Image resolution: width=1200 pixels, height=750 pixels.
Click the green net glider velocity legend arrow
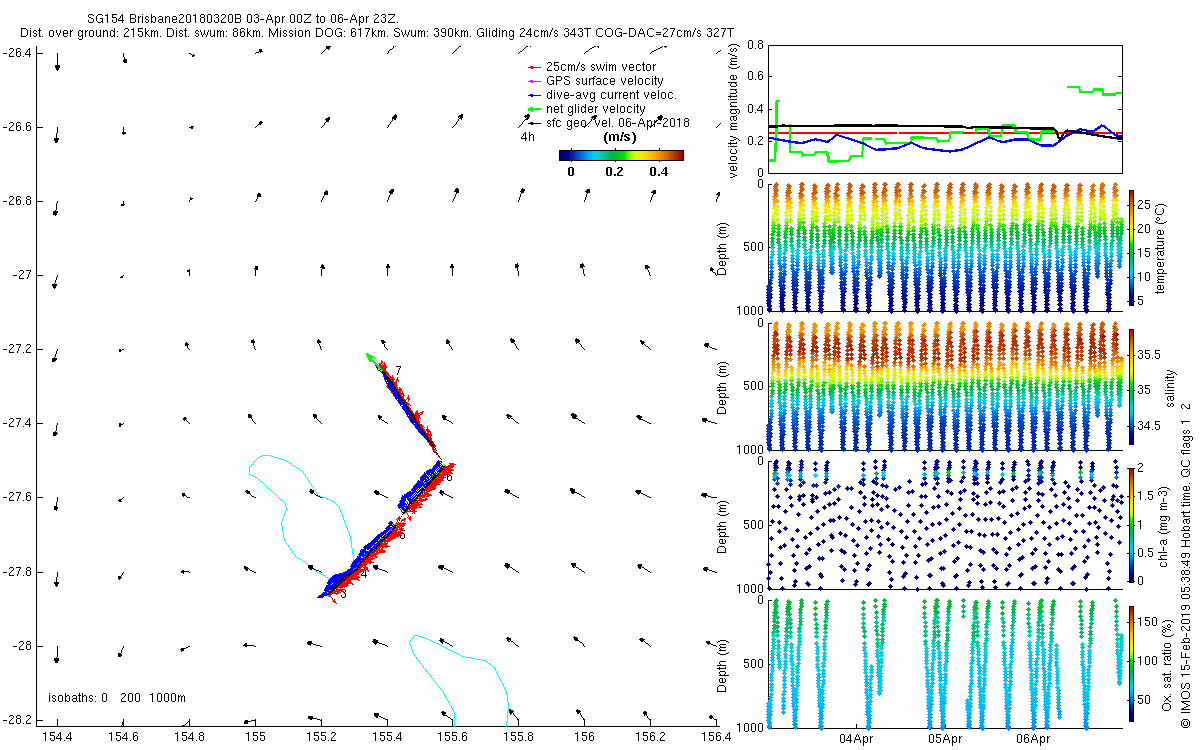pos(532,109)
